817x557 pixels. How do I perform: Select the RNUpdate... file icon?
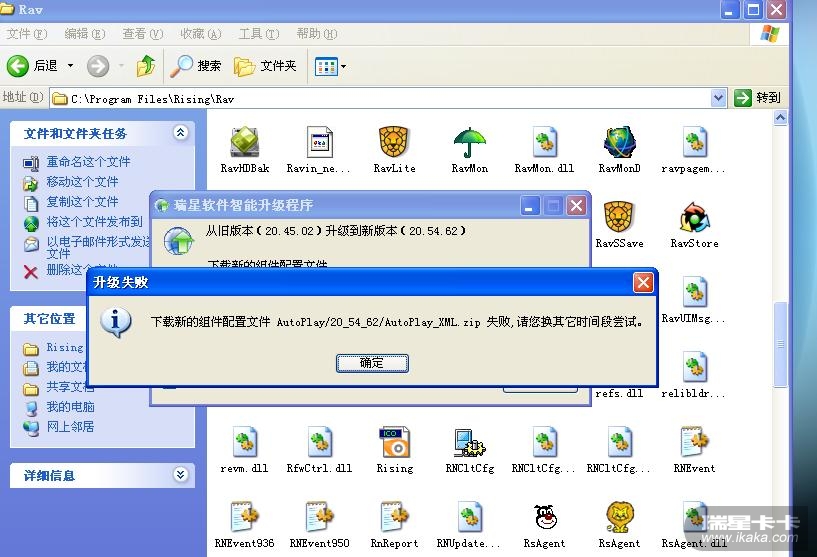coord(469,516)
